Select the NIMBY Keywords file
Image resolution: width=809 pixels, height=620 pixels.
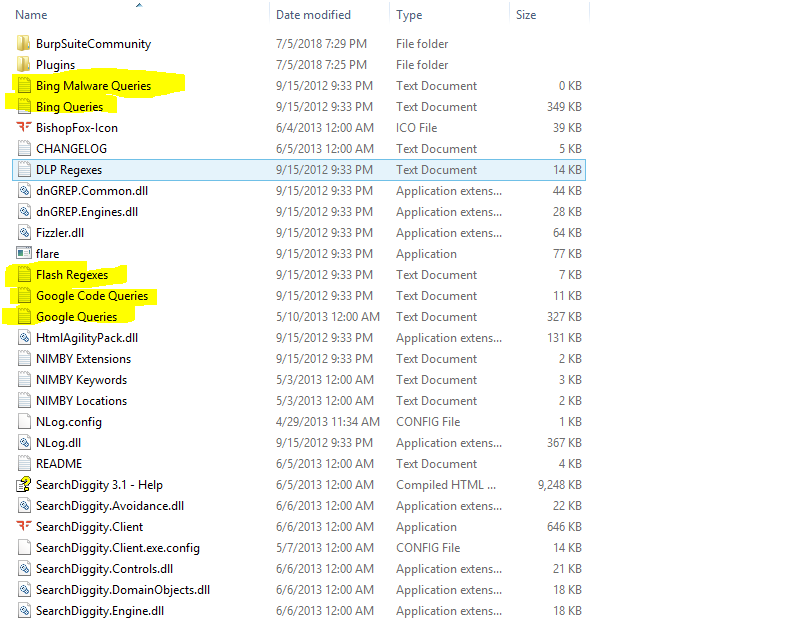[x=81, y=380]
